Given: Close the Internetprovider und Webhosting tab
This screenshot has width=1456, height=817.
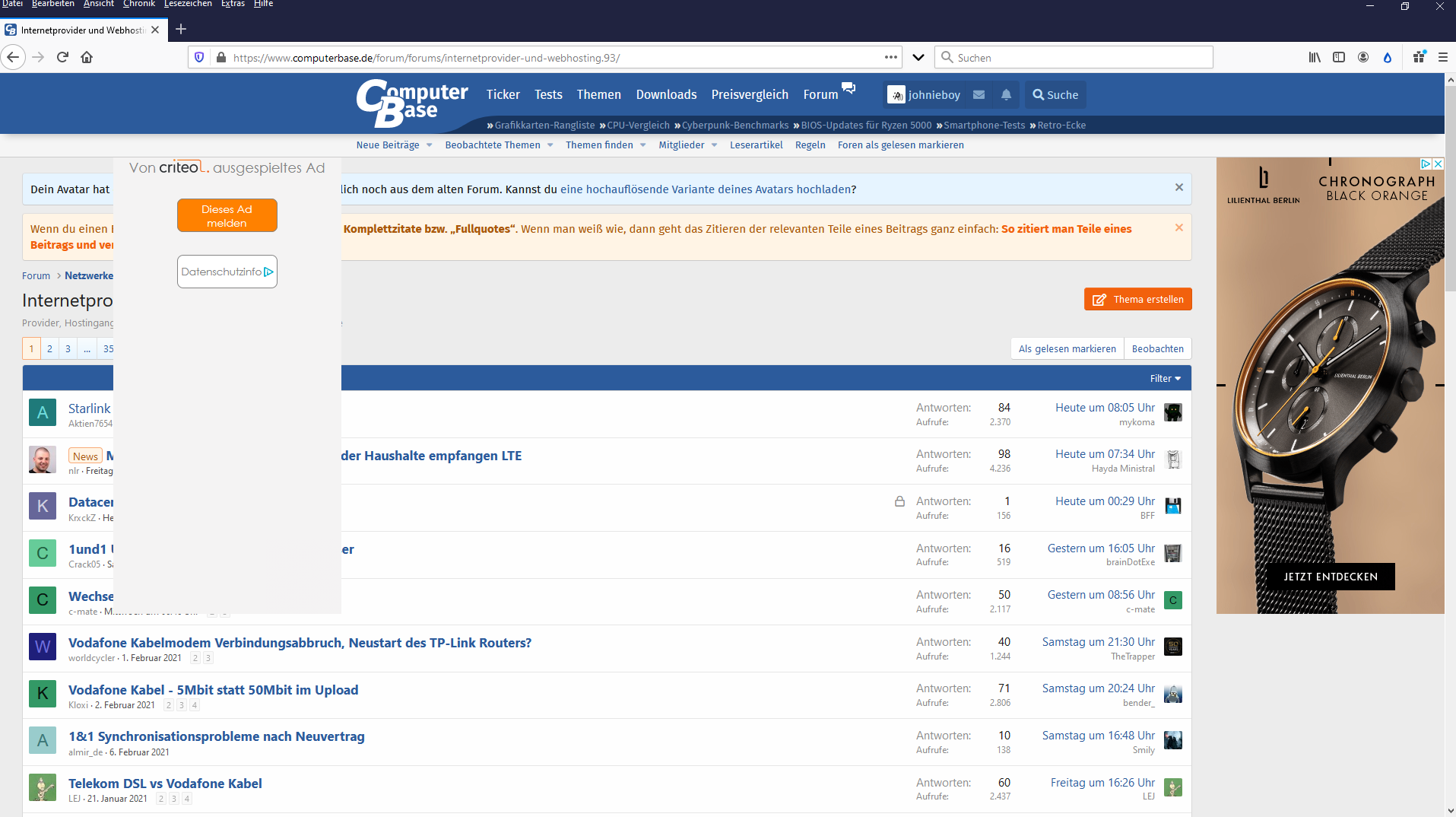Looking at the screenshot, I should (155, 30).
